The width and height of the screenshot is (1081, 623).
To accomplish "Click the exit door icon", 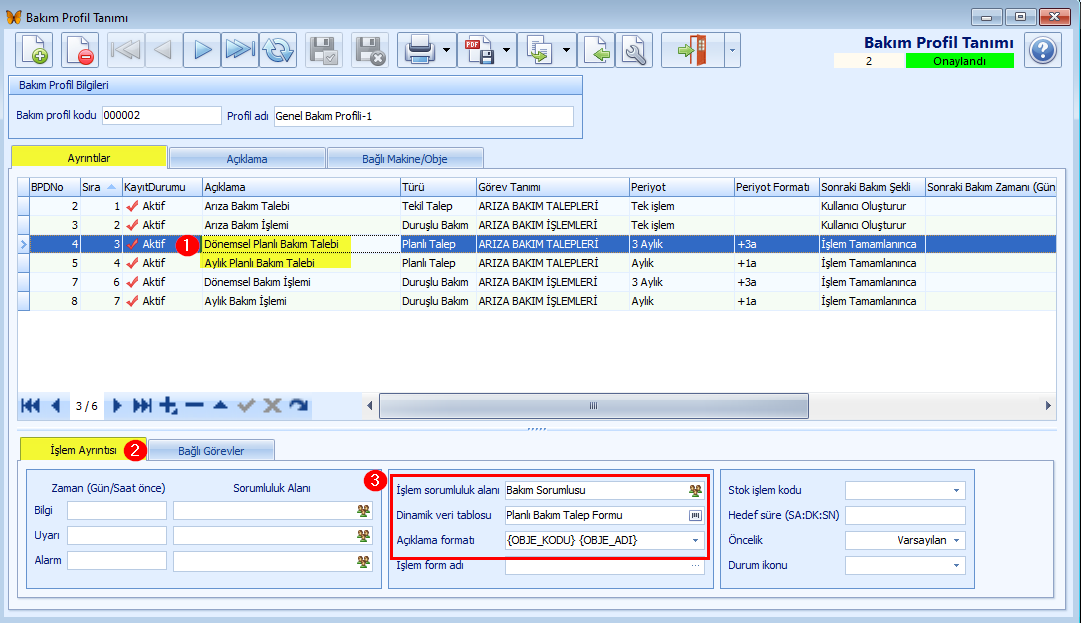I will tap(692, 50).
